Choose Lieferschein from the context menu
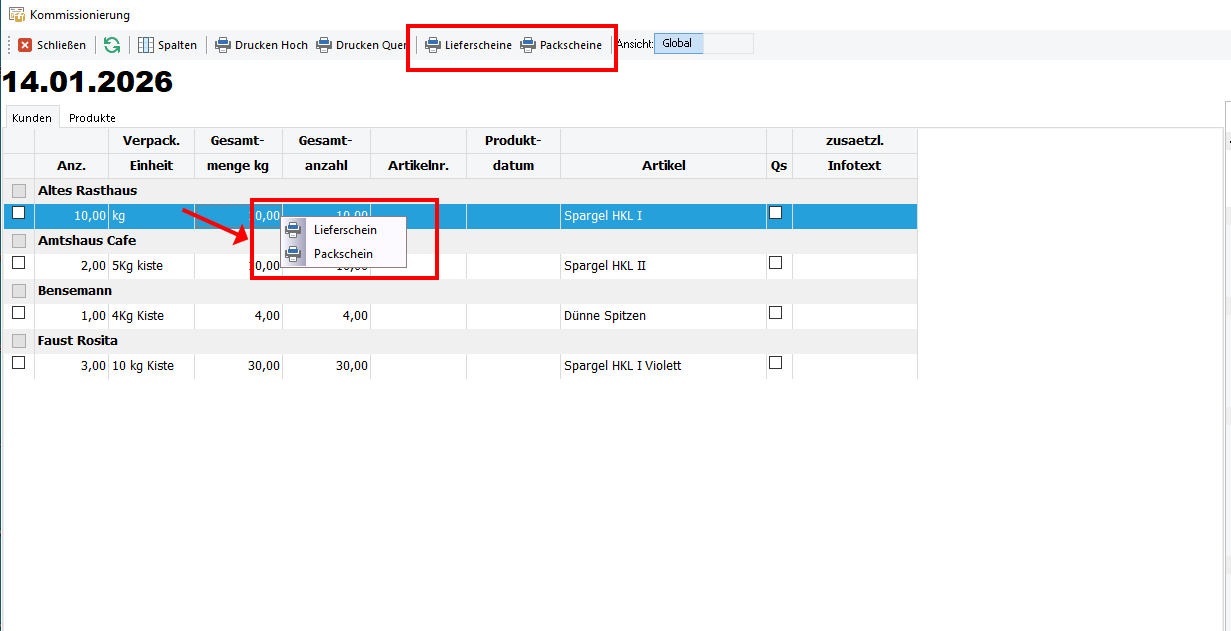 [x=345, y=230]
